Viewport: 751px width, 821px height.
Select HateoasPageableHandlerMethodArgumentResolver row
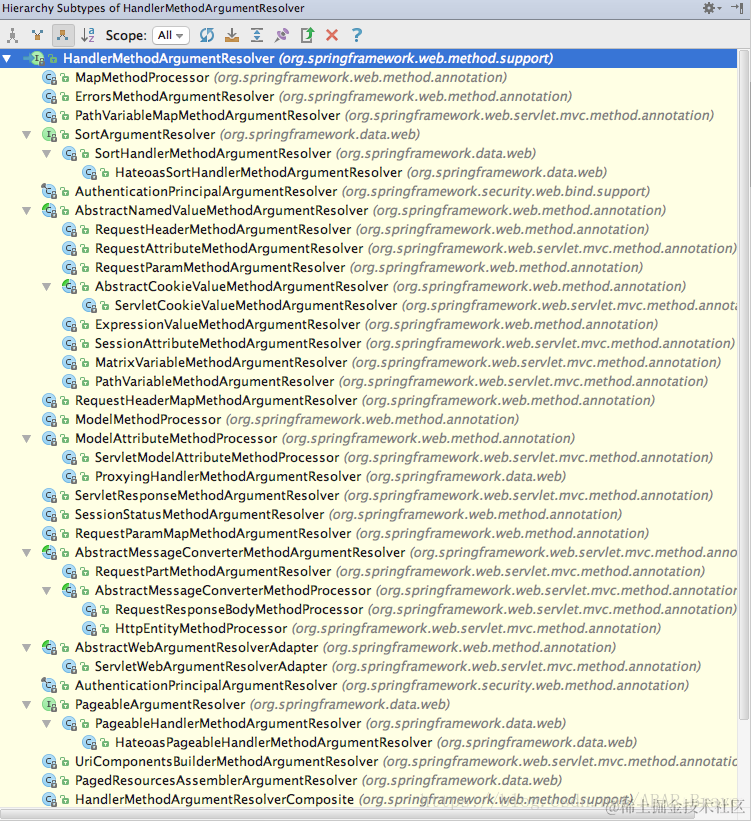[x=369, y=743]
